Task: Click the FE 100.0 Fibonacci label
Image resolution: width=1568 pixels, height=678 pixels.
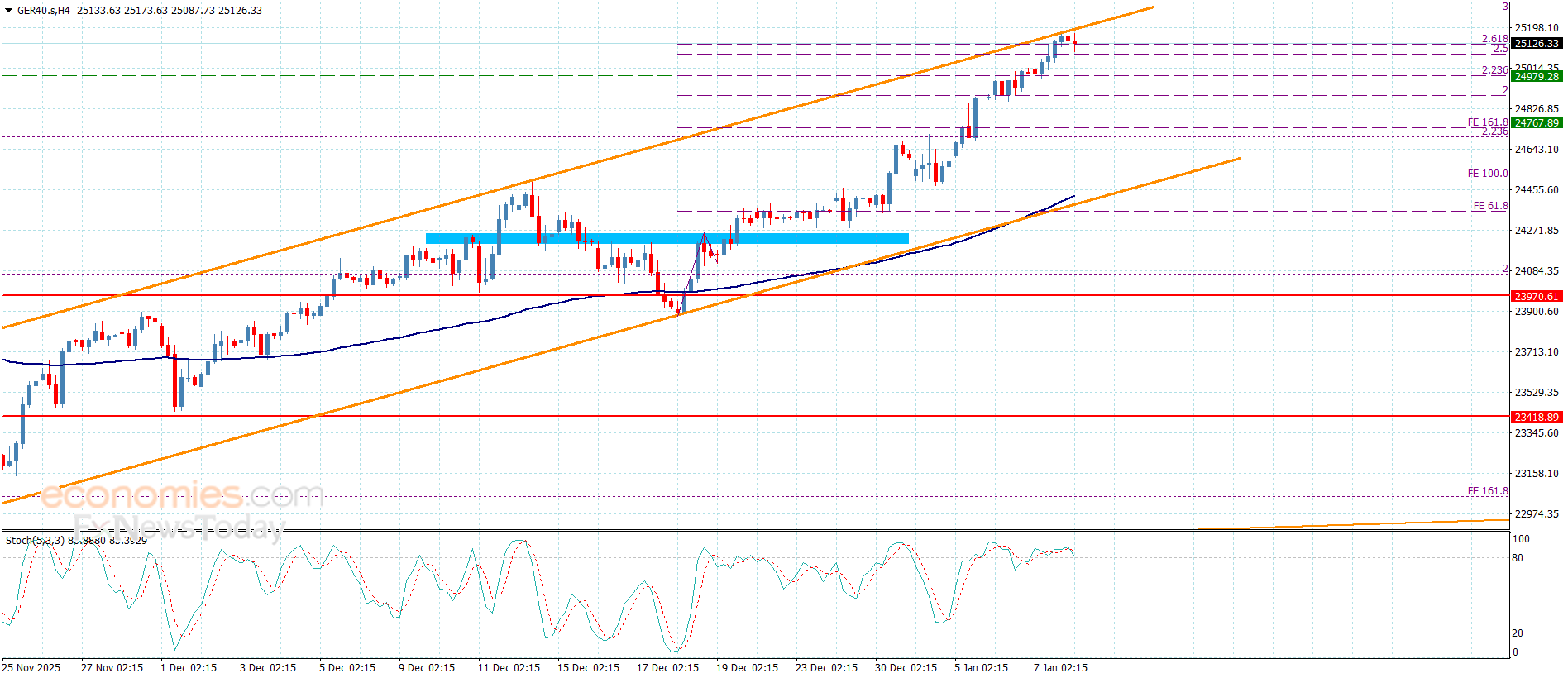Action: pyautogui.click(x=1487, y=174)
